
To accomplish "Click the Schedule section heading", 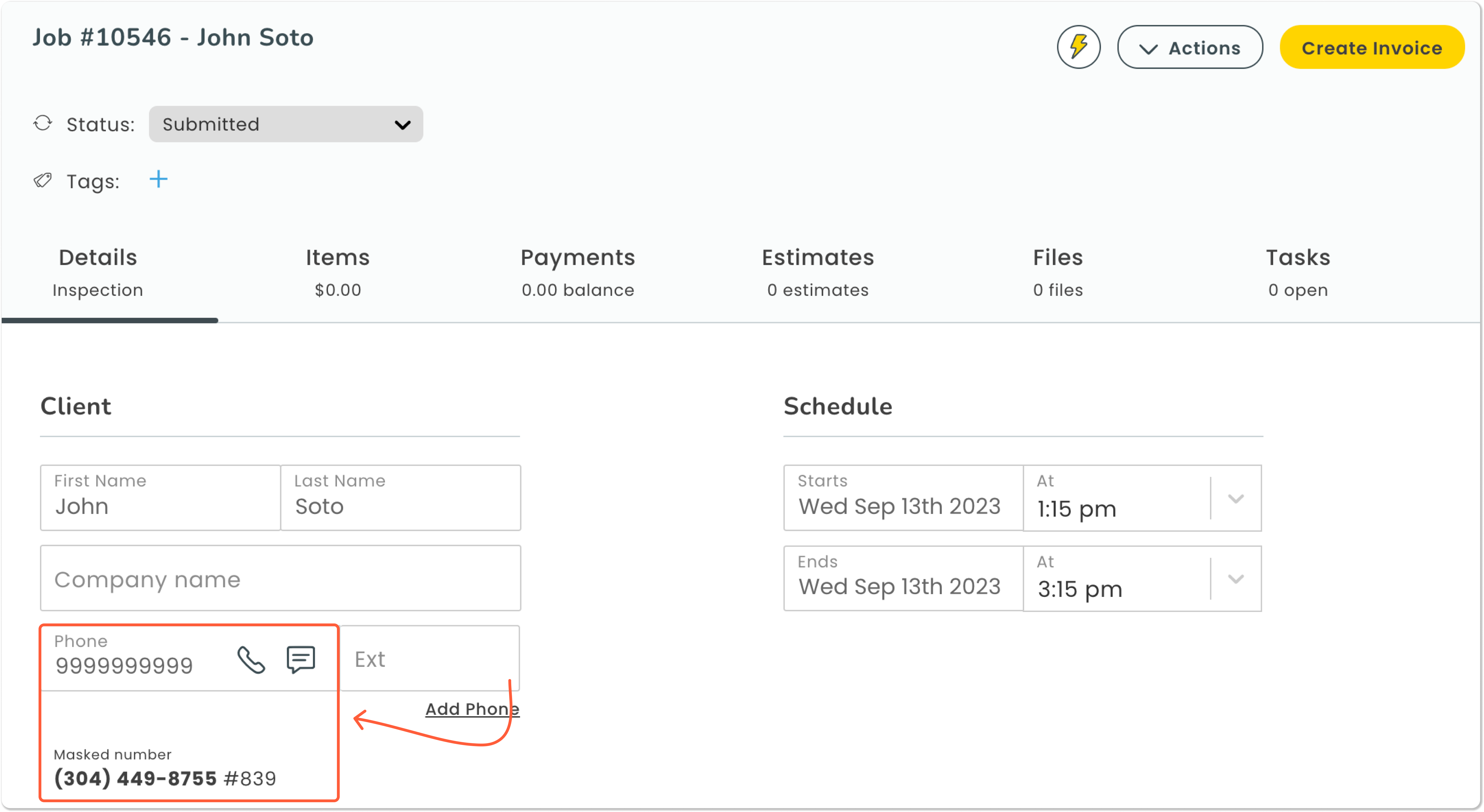I will 838,407.
